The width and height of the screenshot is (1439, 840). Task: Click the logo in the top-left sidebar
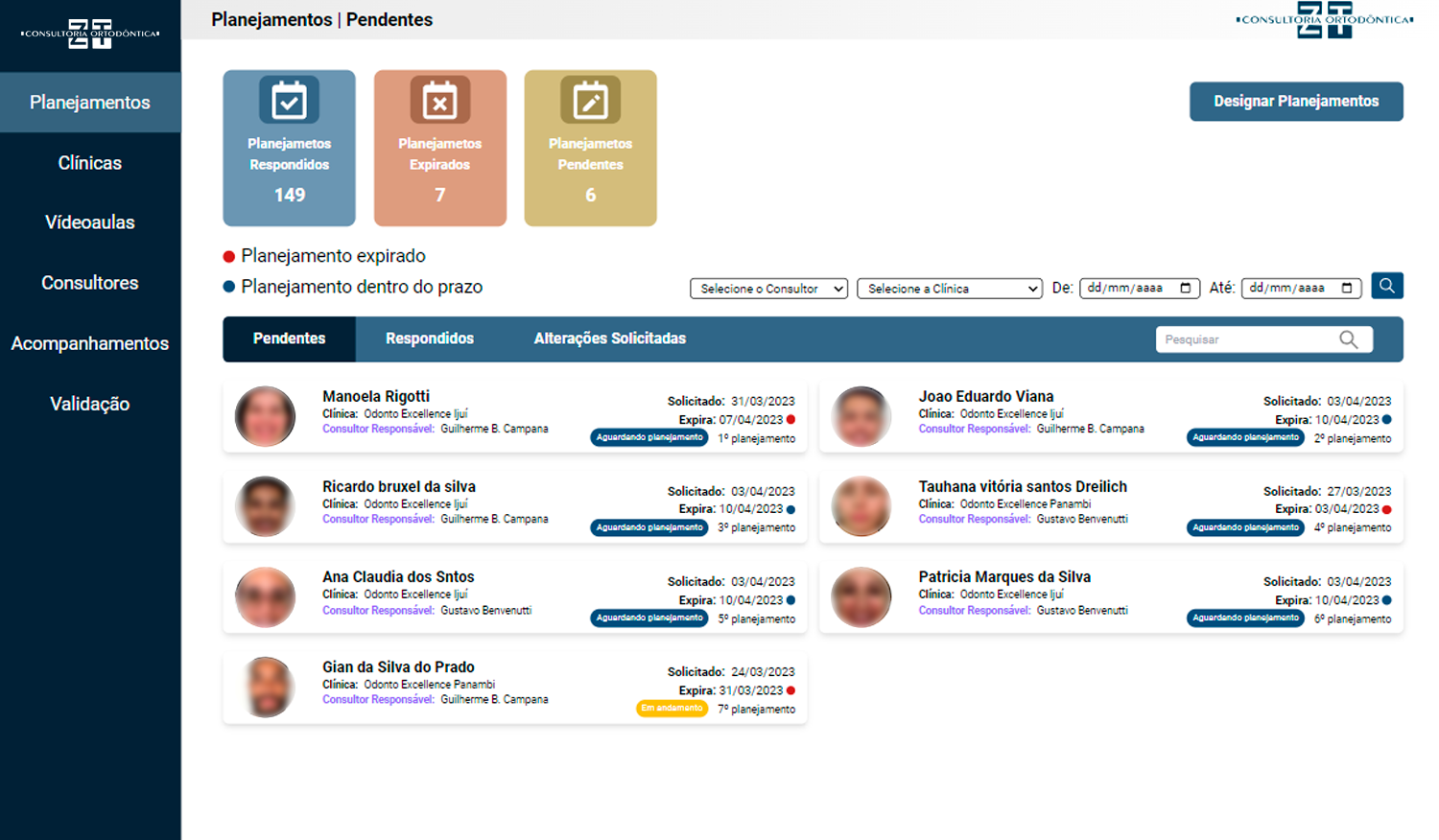(x=90, y=34)
